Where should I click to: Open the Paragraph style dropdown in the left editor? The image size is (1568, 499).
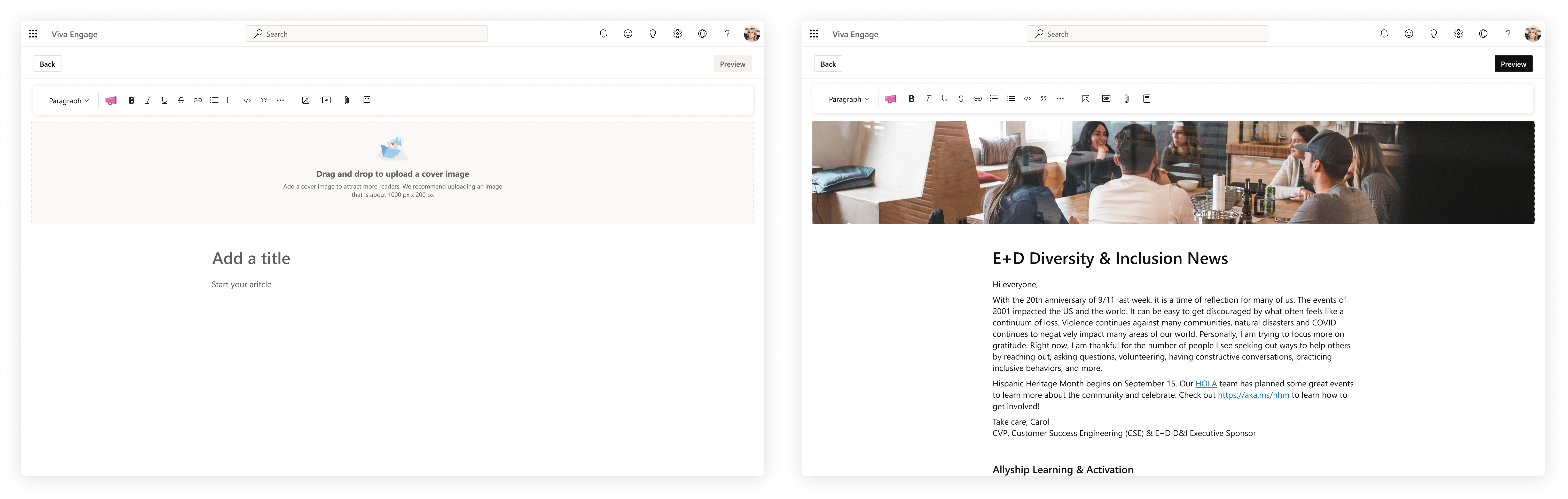click(69, 101)
